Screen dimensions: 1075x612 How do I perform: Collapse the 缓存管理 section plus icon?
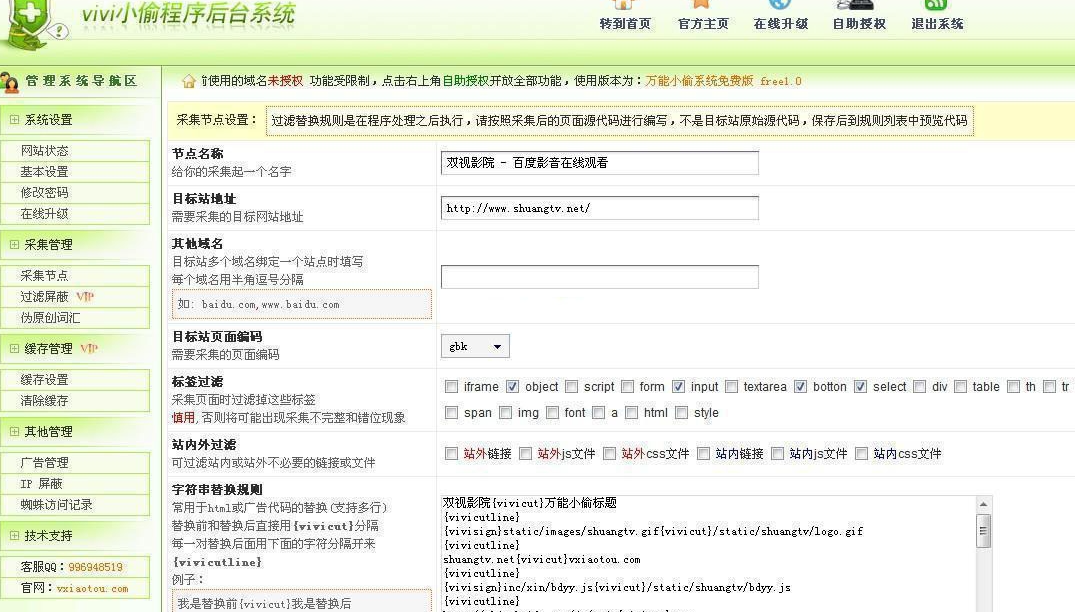(x=14, y=348)
